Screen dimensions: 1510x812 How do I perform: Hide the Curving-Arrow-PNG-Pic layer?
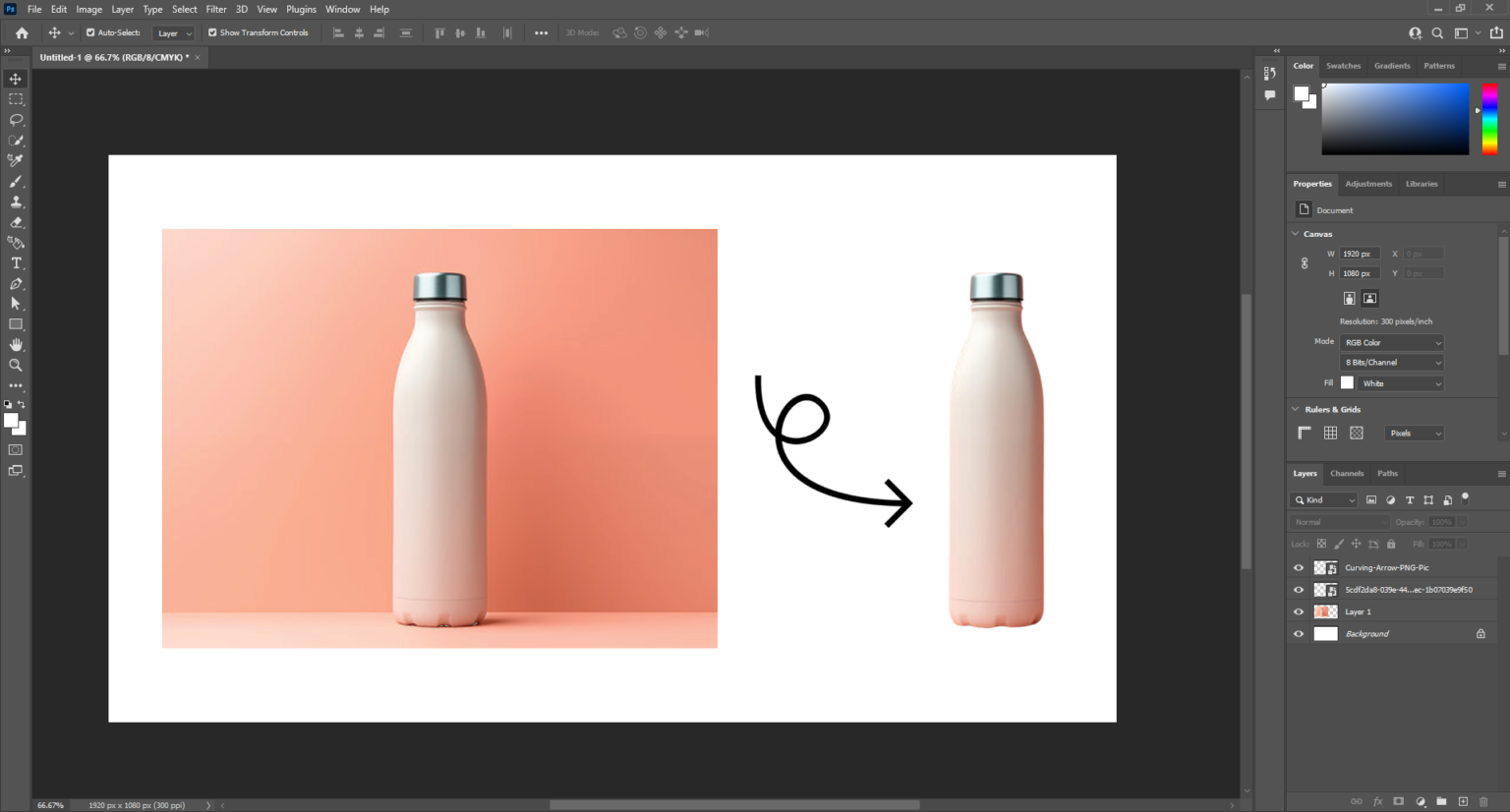click(1299, 567)
